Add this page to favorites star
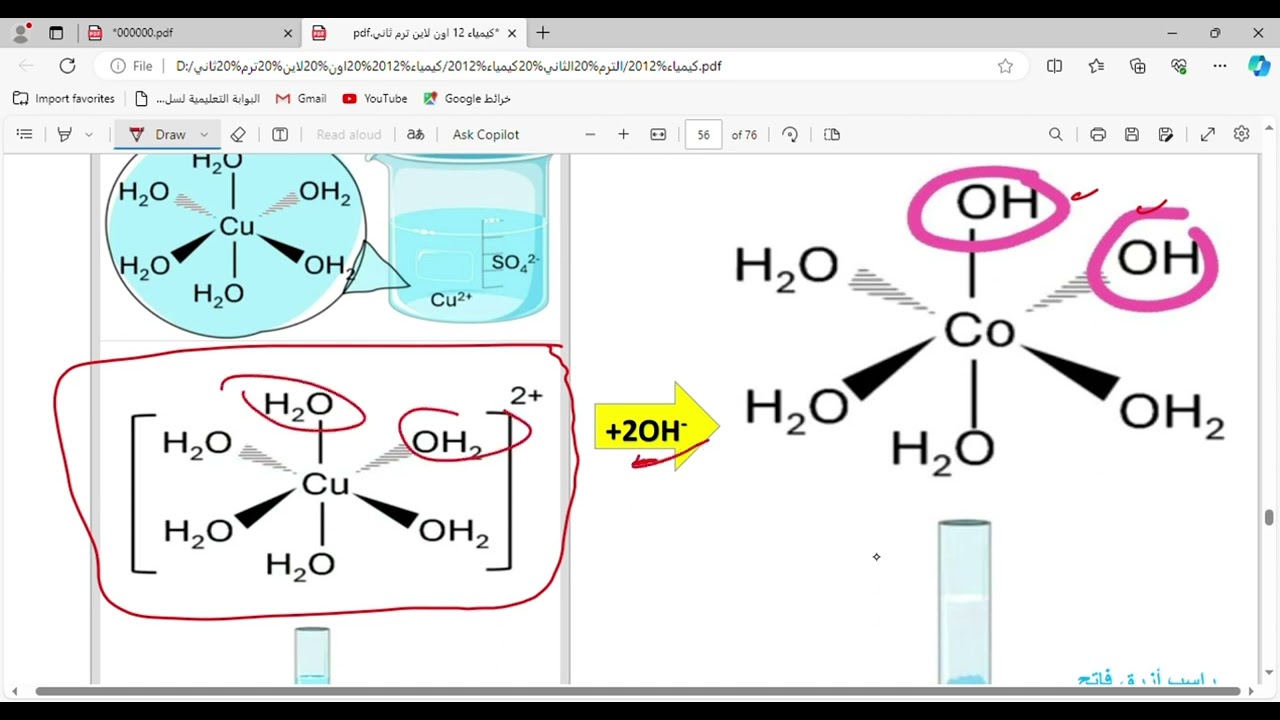1280x720 pixels. click(x=1005, y=66)
